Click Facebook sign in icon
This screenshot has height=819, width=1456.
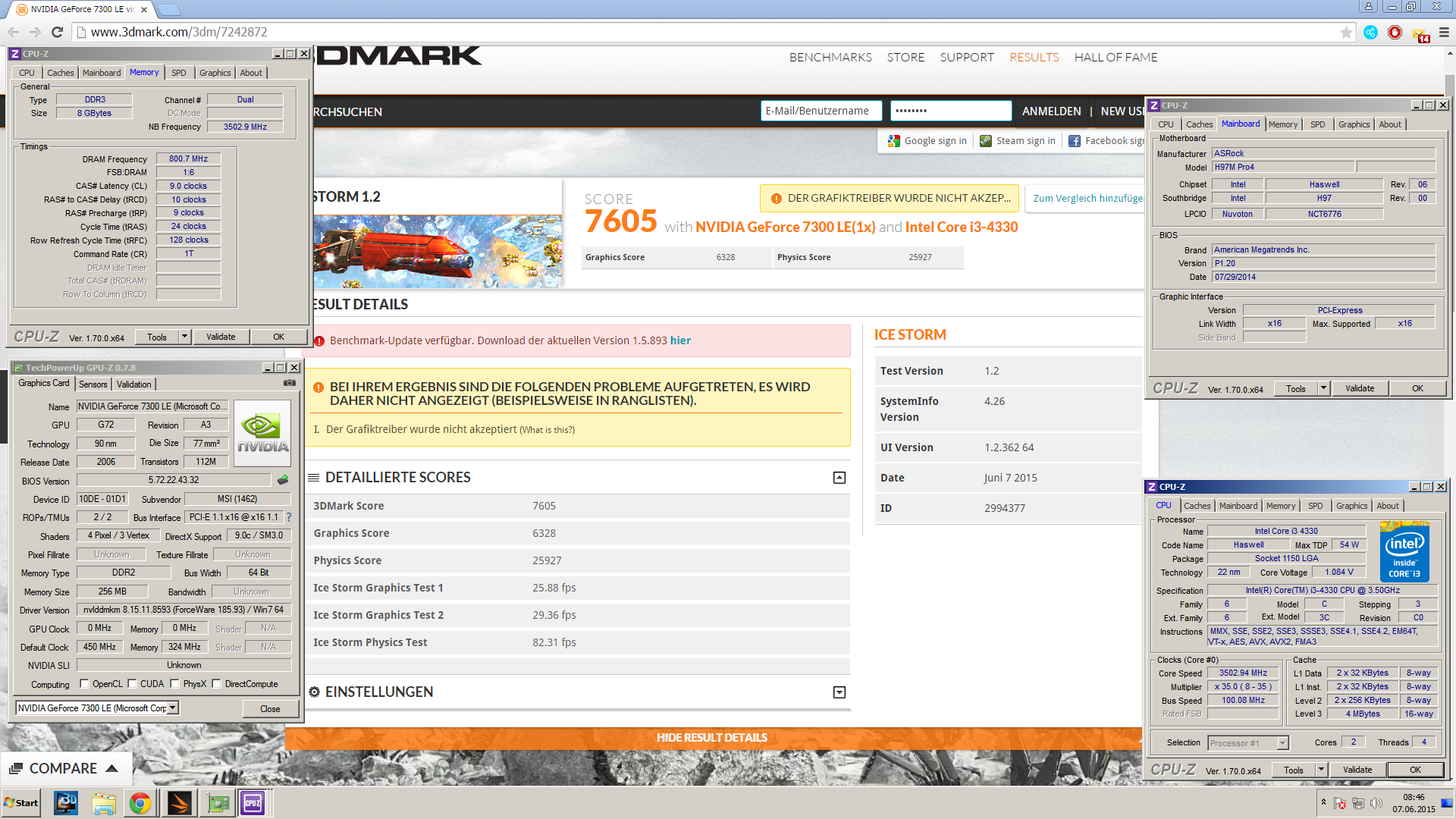[1075, 140]
